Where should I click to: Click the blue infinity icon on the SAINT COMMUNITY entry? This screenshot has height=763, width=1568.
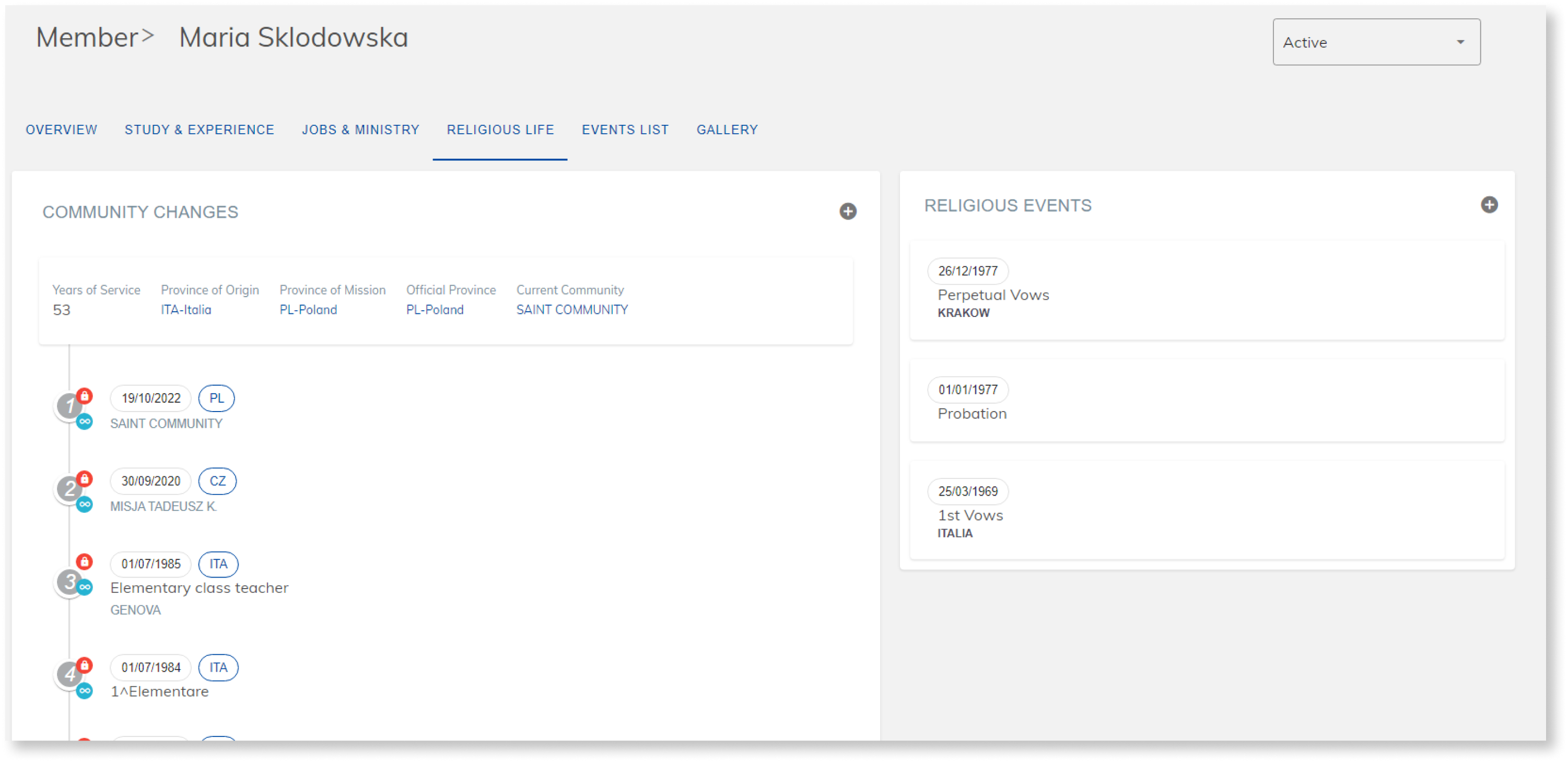point(85,420)
